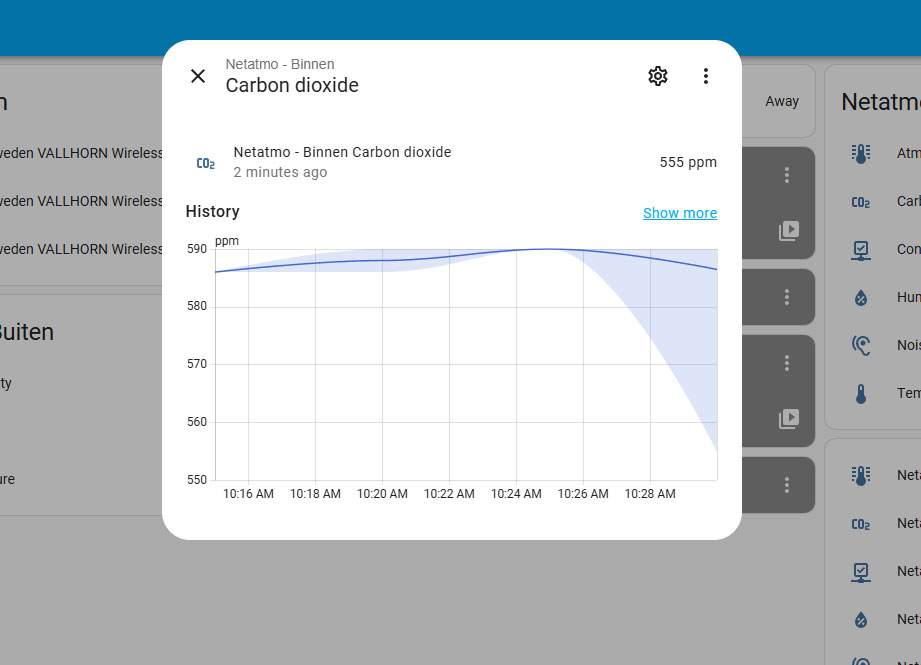Click the atmospheric pressure thermometer icon

click(861, 154)
